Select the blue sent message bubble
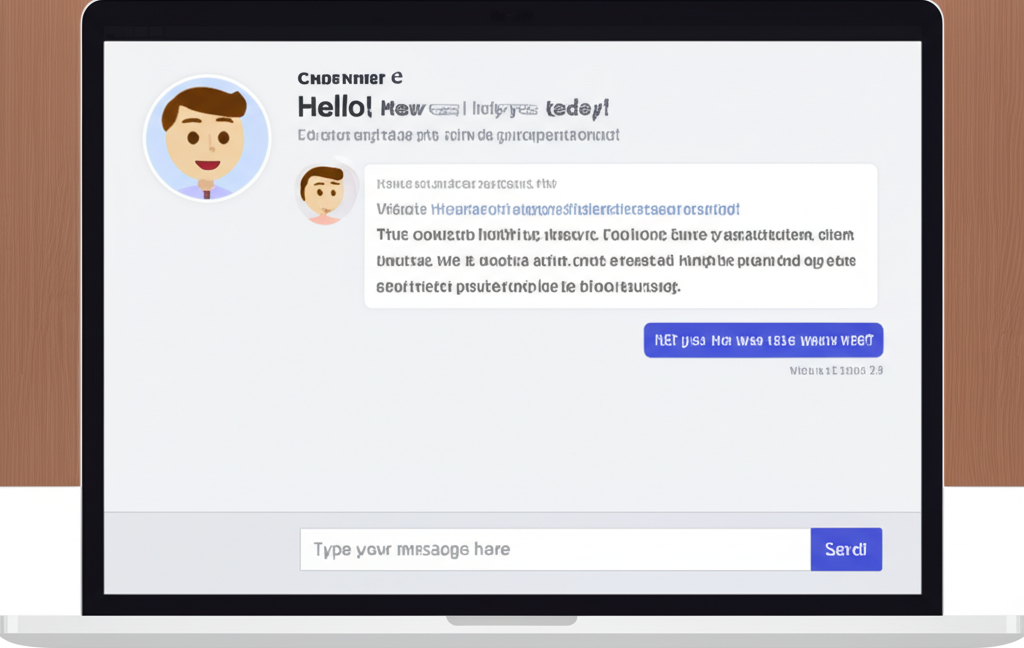 763,340
